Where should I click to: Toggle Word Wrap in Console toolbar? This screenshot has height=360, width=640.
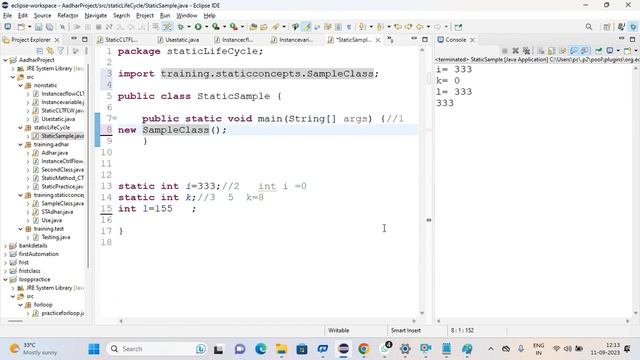(562, 51)
